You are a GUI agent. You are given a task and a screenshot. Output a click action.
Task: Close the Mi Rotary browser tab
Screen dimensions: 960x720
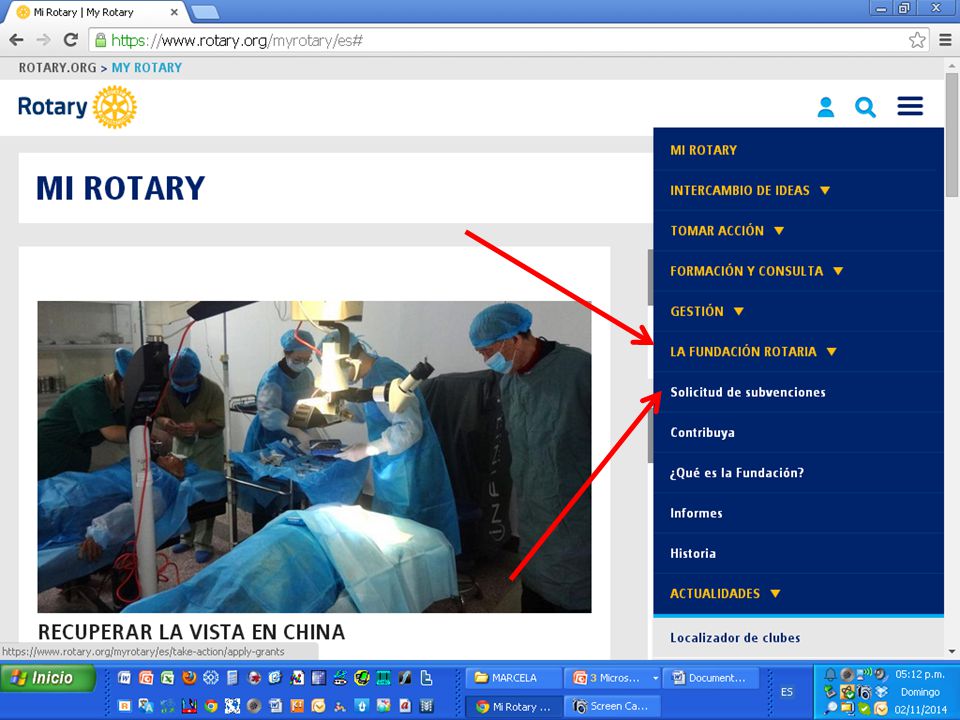click(x=174, y=12)
